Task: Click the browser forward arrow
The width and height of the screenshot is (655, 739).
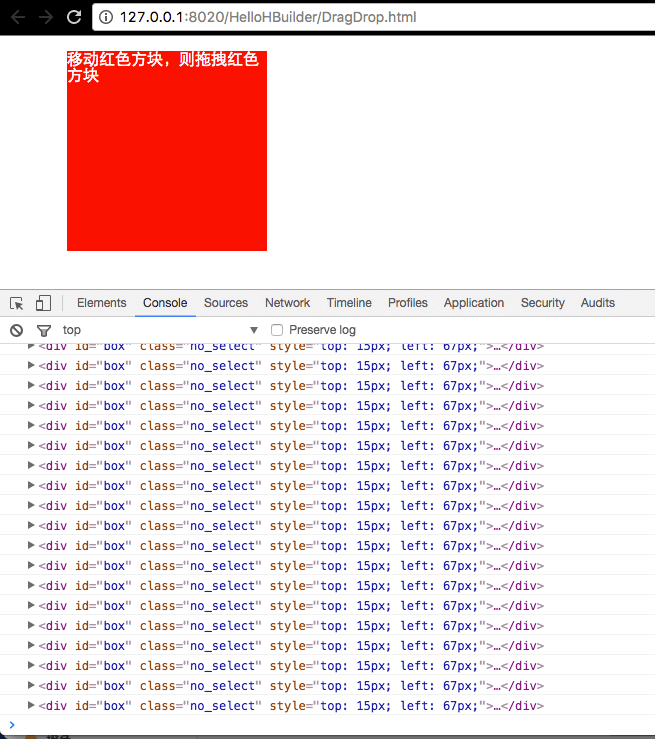Action: click(45, 17)
